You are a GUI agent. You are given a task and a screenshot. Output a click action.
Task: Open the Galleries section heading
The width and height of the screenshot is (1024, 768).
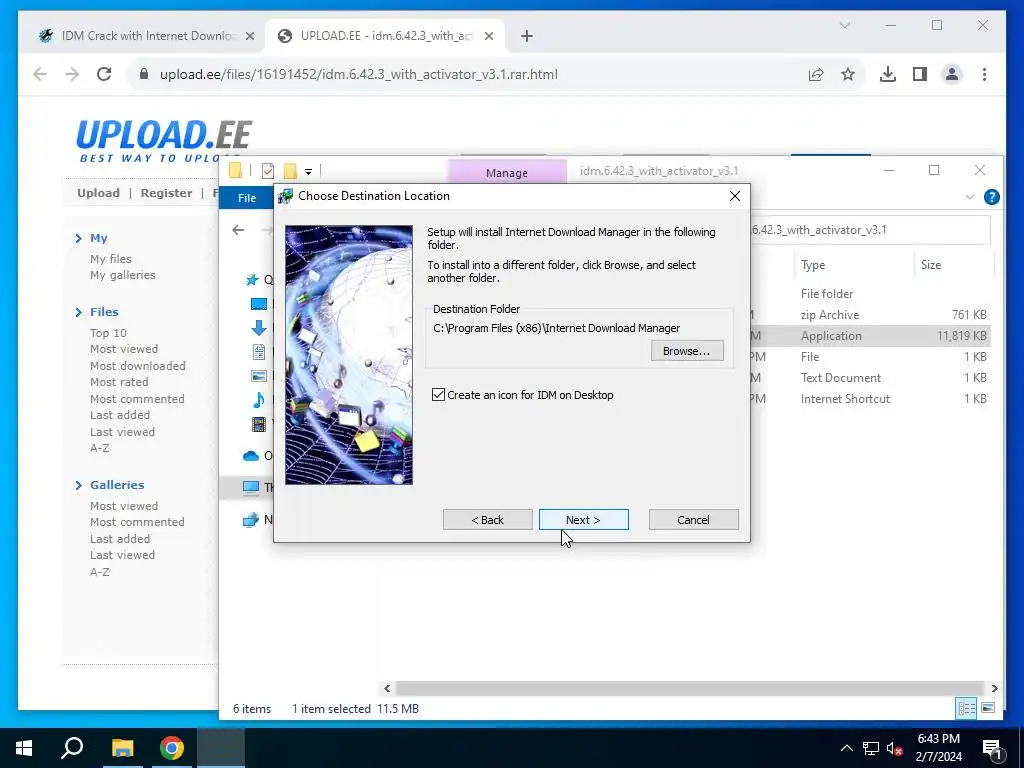[117, 485]
